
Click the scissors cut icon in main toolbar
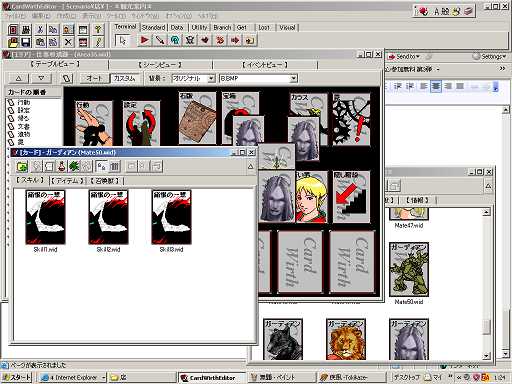point(40,30)
